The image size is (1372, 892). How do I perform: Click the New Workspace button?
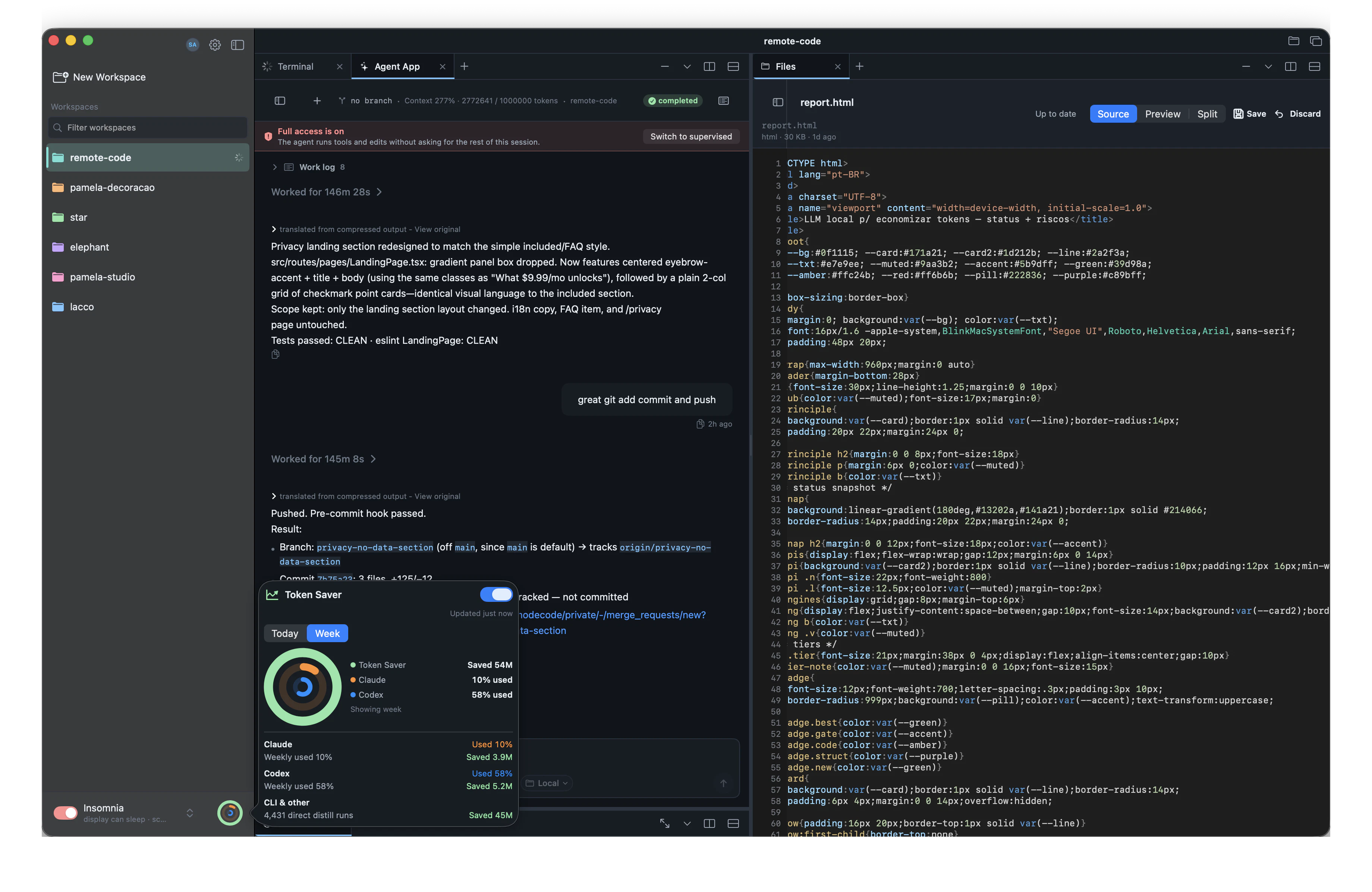pyautogui.click(x=99, y=77)
